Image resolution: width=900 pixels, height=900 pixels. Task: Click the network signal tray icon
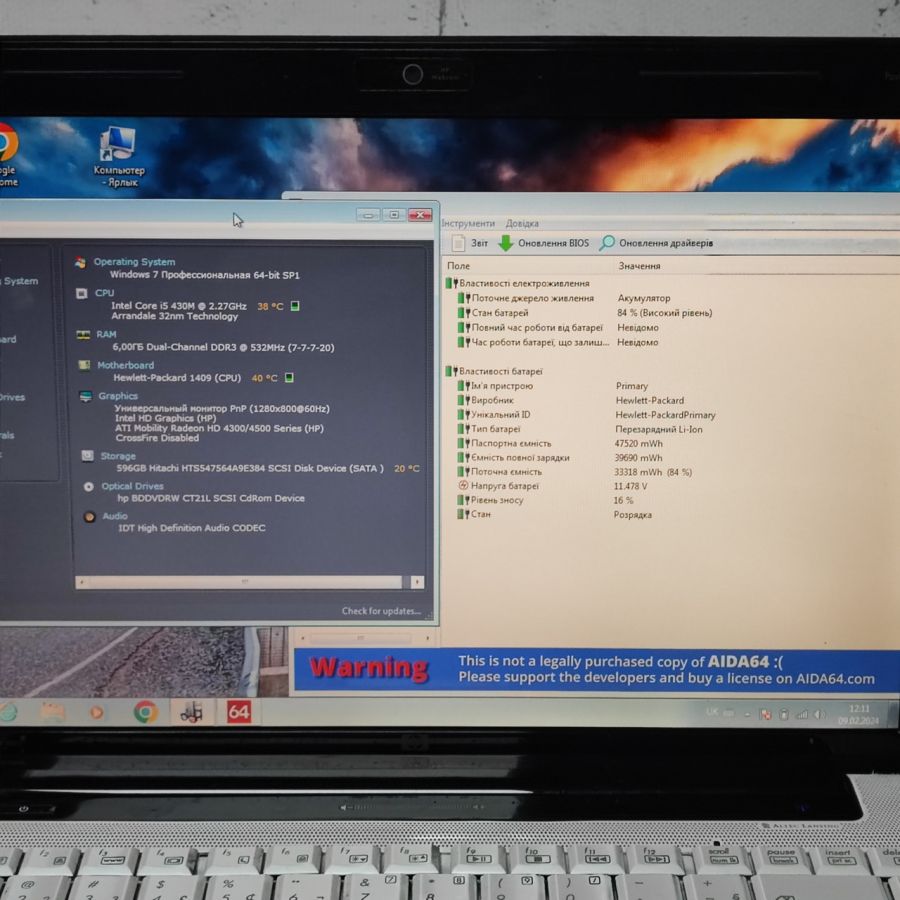(802, 714)
